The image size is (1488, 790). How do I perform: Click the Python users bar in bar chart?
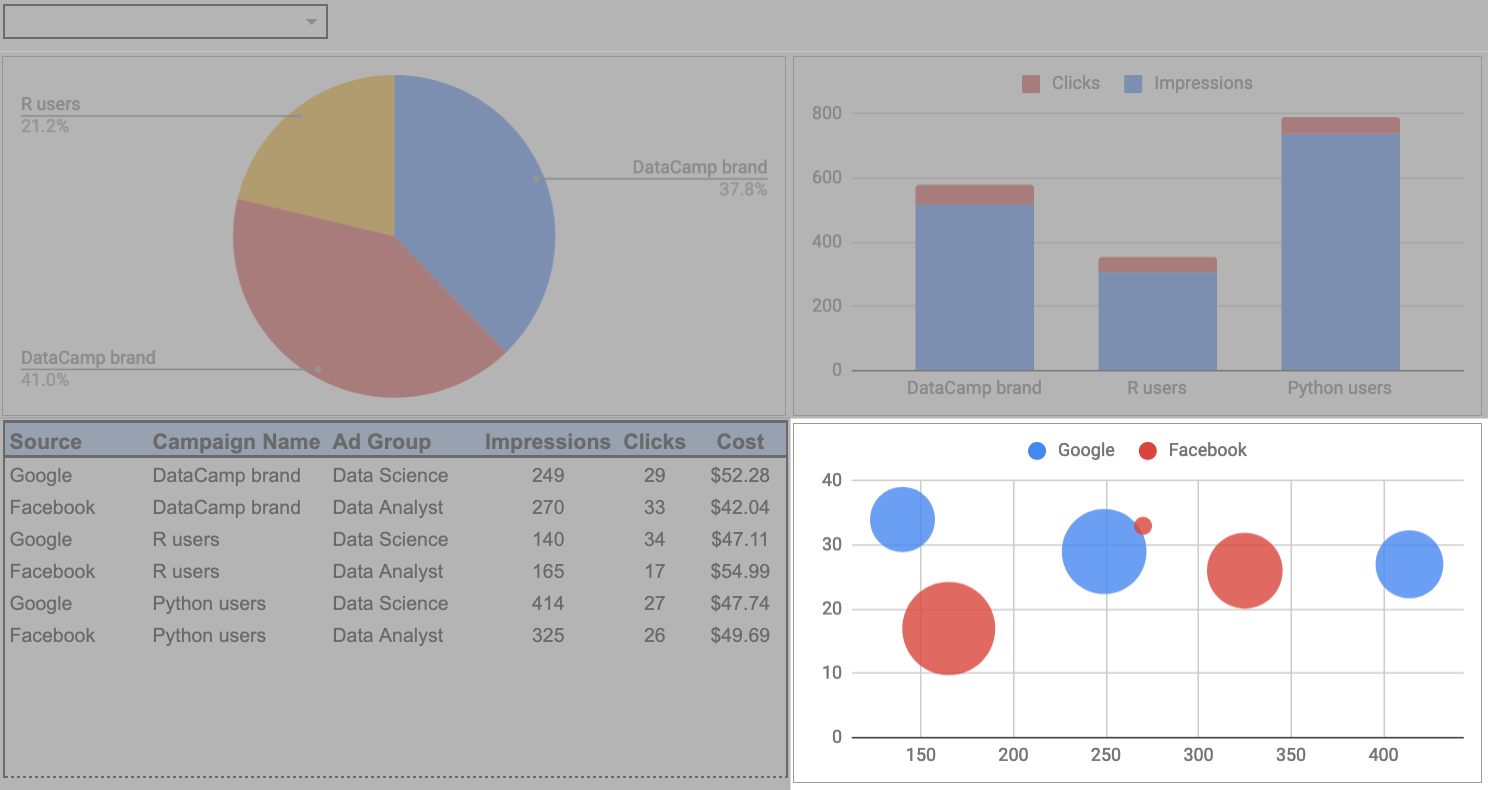[1340, 244]
